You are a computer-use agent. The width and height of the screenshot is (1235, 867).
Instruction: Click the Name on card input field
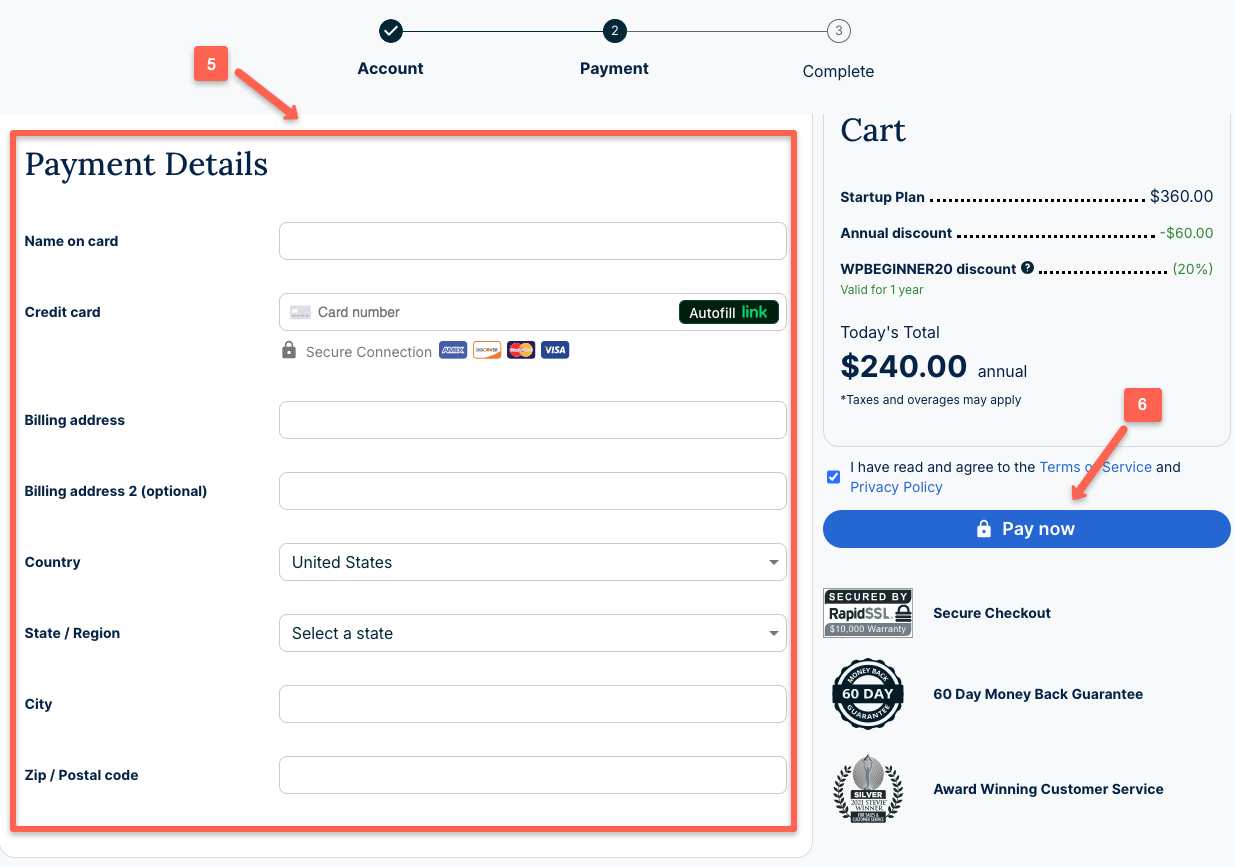pos(533,241)
